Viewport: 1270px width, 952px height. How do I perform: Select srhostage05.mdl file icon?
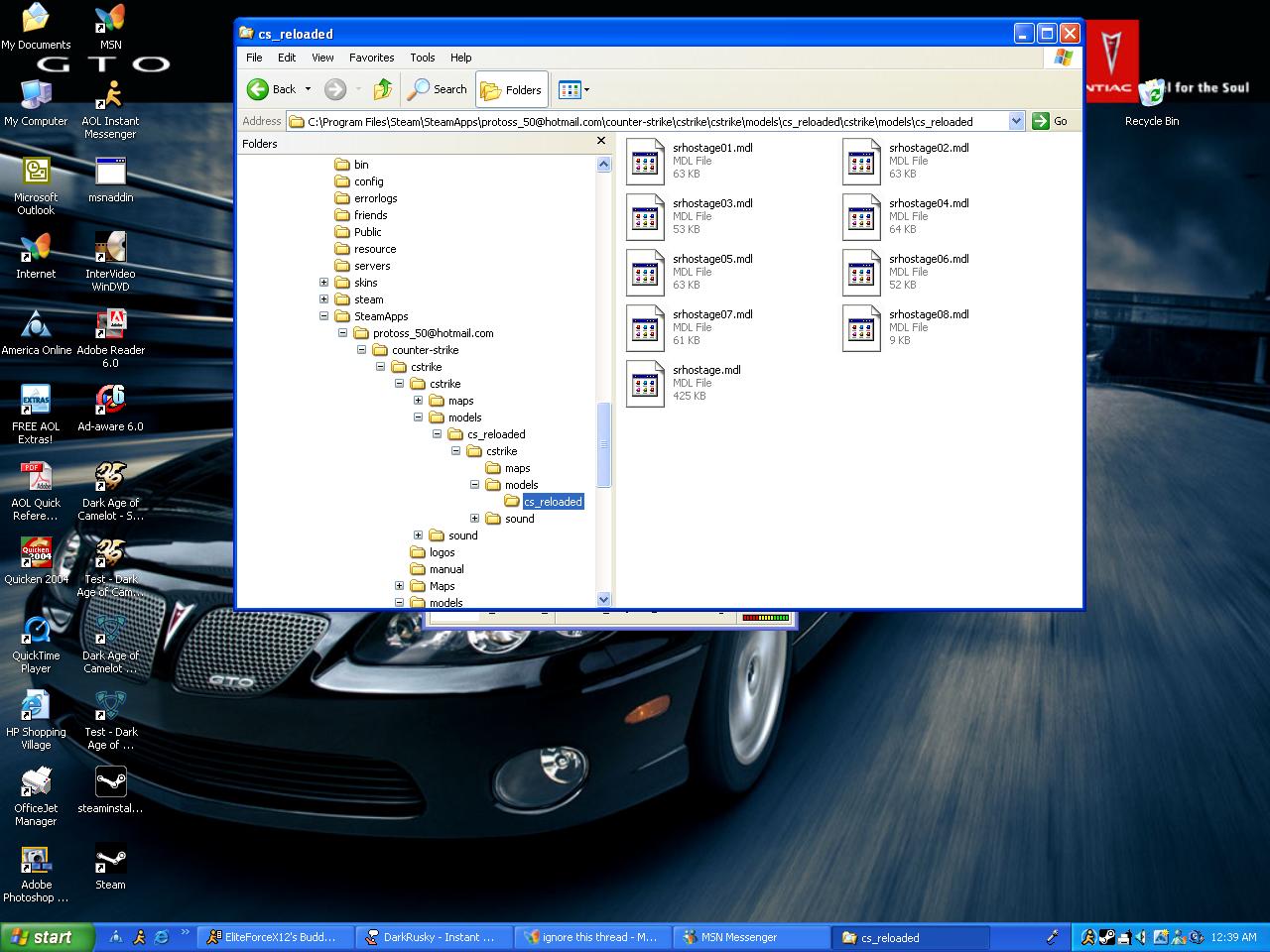(645, 272)
